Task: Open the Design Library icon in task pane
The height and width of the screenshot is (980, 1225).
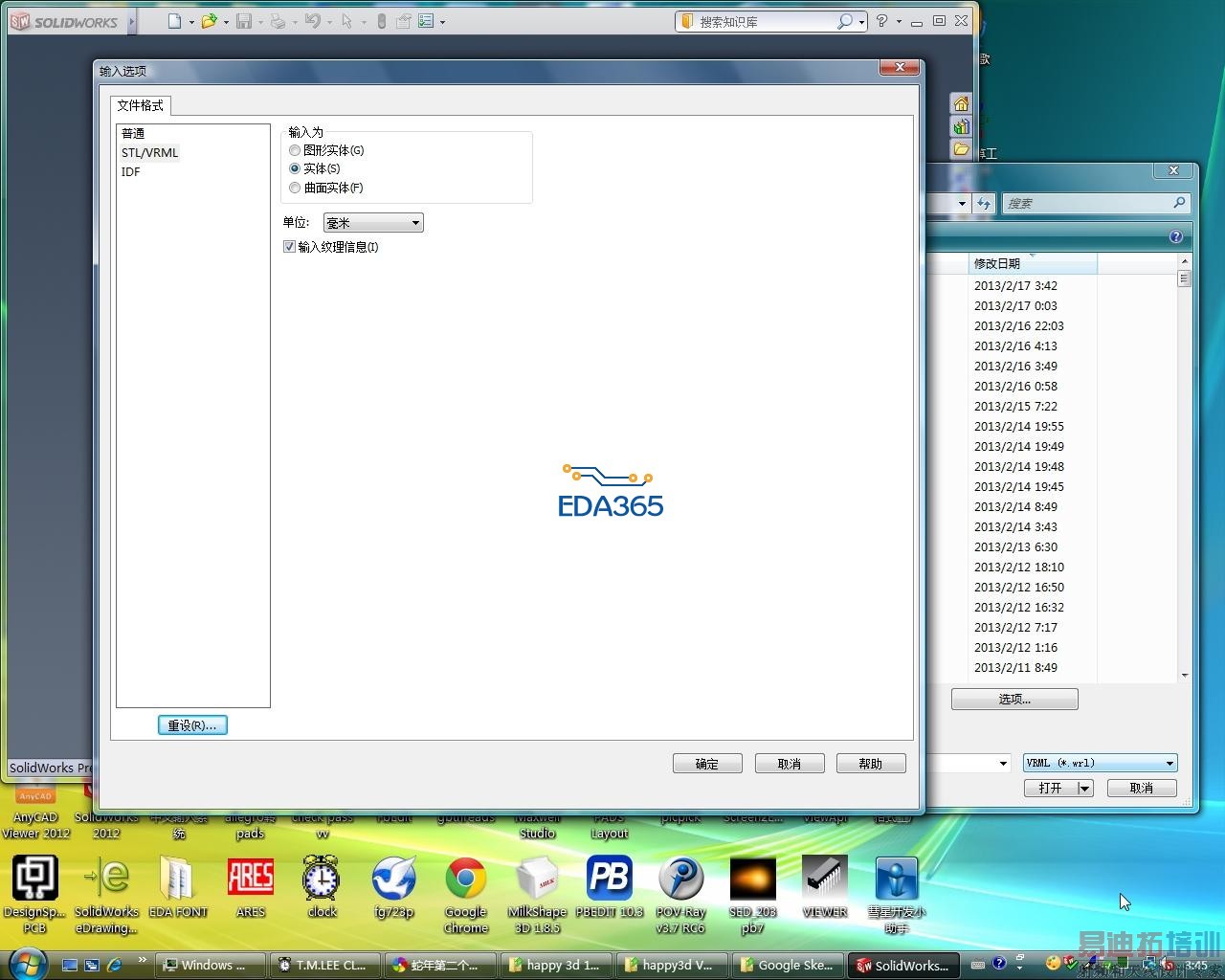Action: tap(961, 126)
